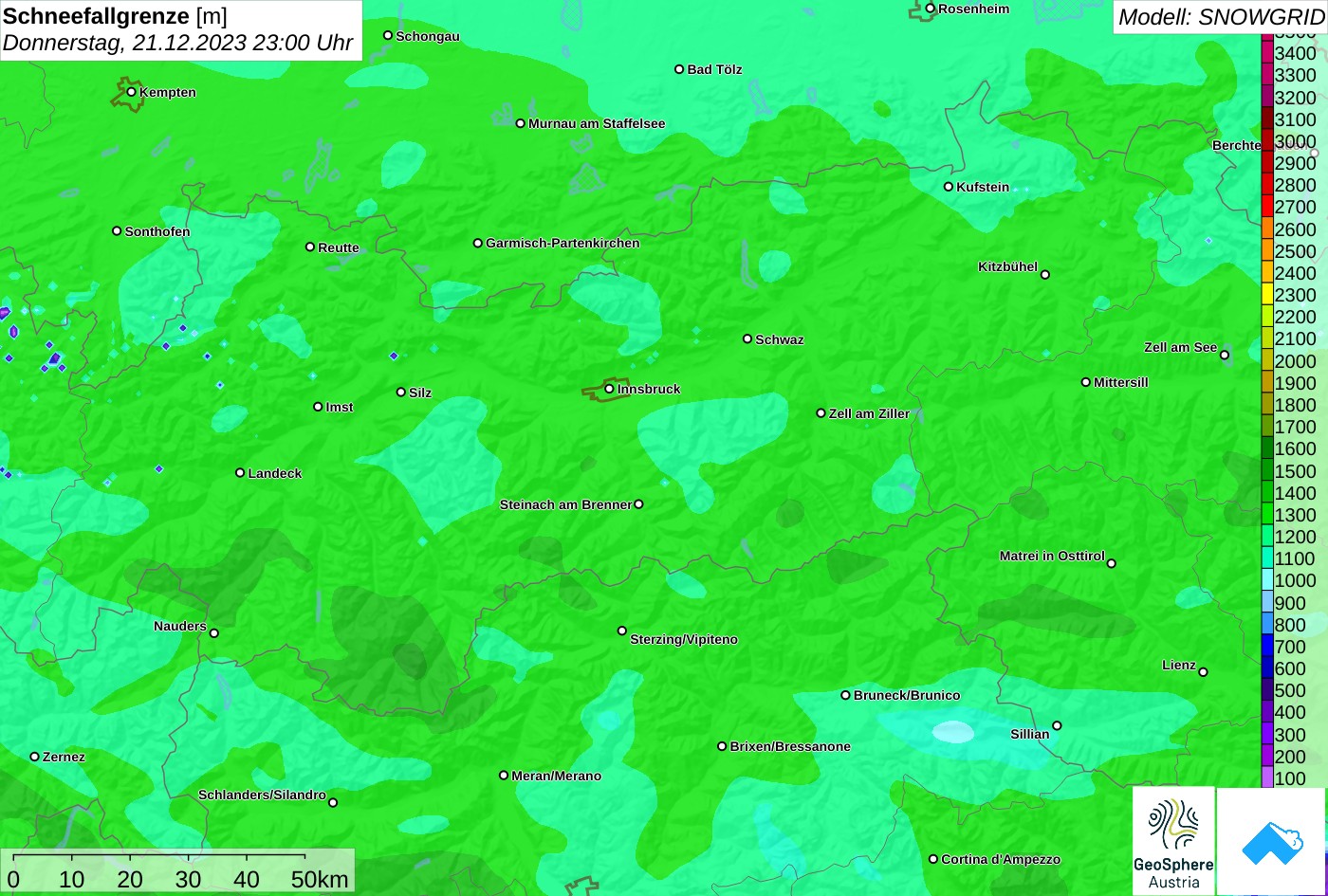1328x896 pixels.
Task: Select the blue legend swatch beside 700
Action: [x=1267, y=647]
